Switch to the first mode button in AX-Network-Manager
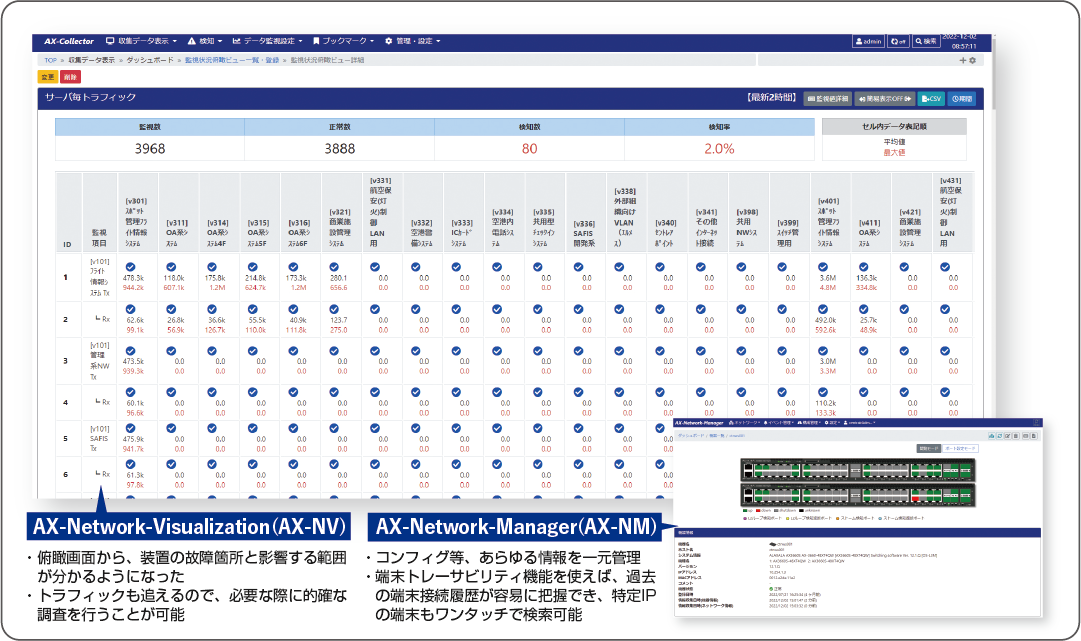1081x641 pixels. (x=929, y=449)
